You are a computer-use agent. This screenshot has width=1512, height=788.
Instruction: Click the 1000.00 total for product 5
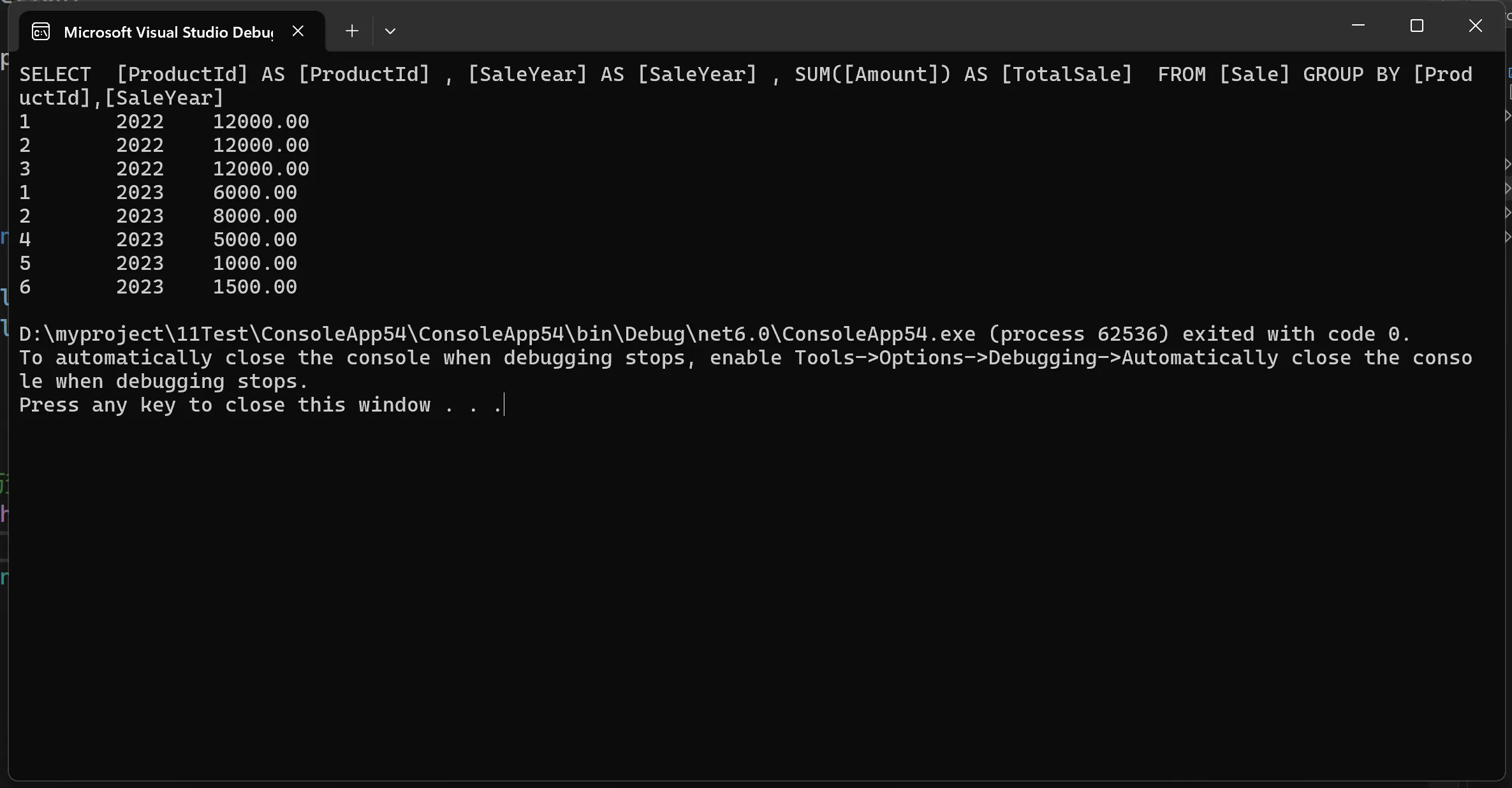coord(255,264)
